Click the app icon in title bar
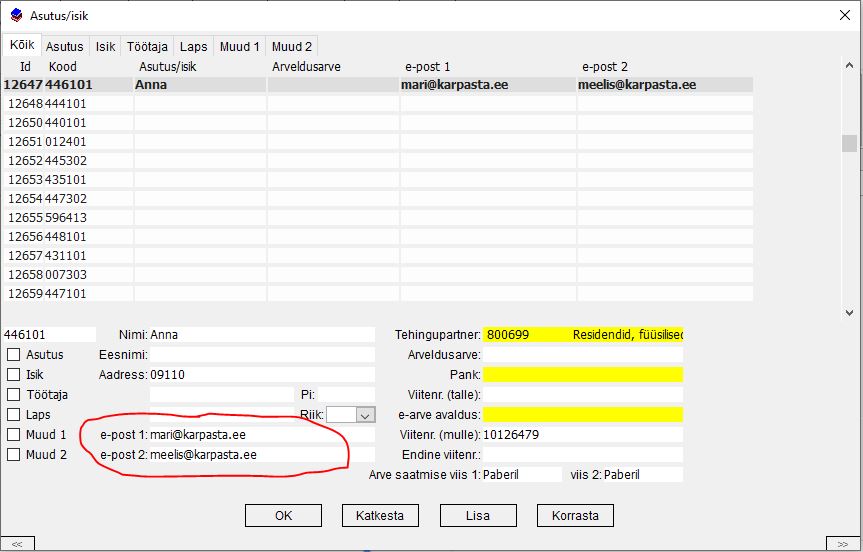The height and width of the screenshot is (552, 863). 15,14
